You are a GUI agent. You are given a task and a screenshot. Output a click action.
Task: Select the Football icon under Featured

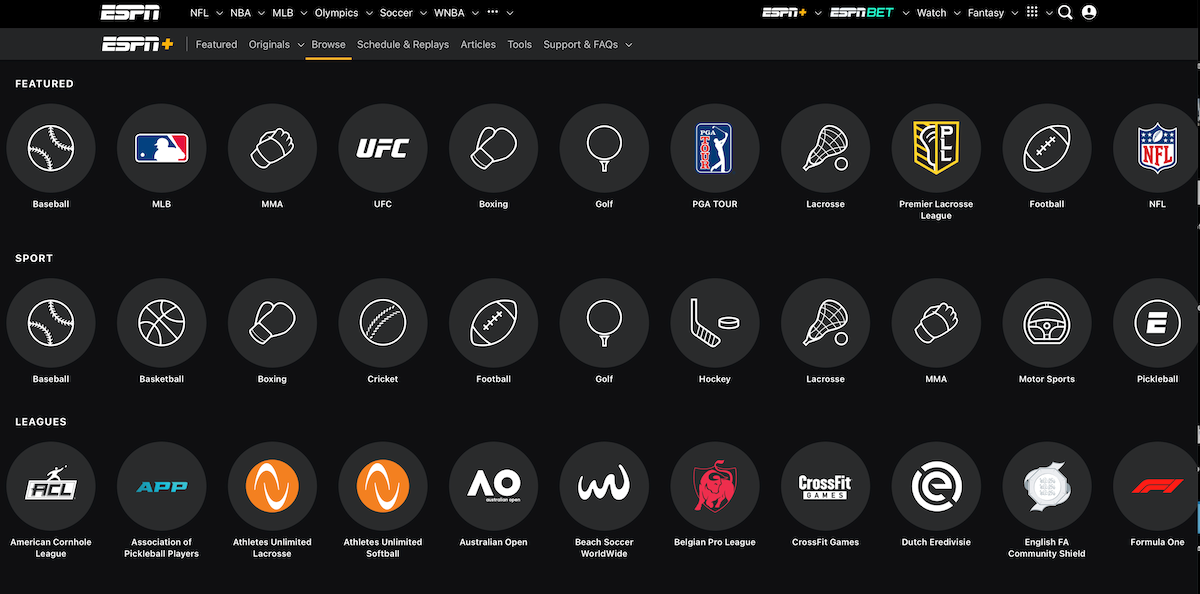point(1047,149)
